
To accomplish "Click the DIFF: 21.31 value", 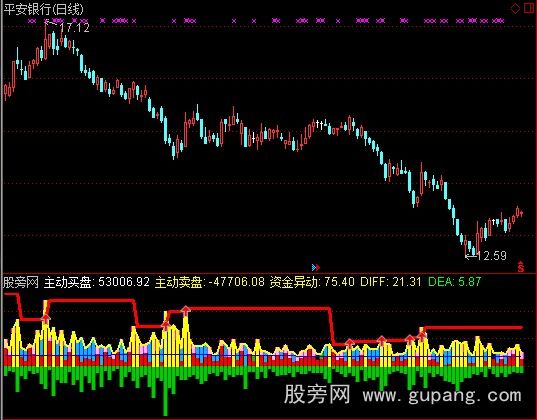I will [x=391, y=282].
